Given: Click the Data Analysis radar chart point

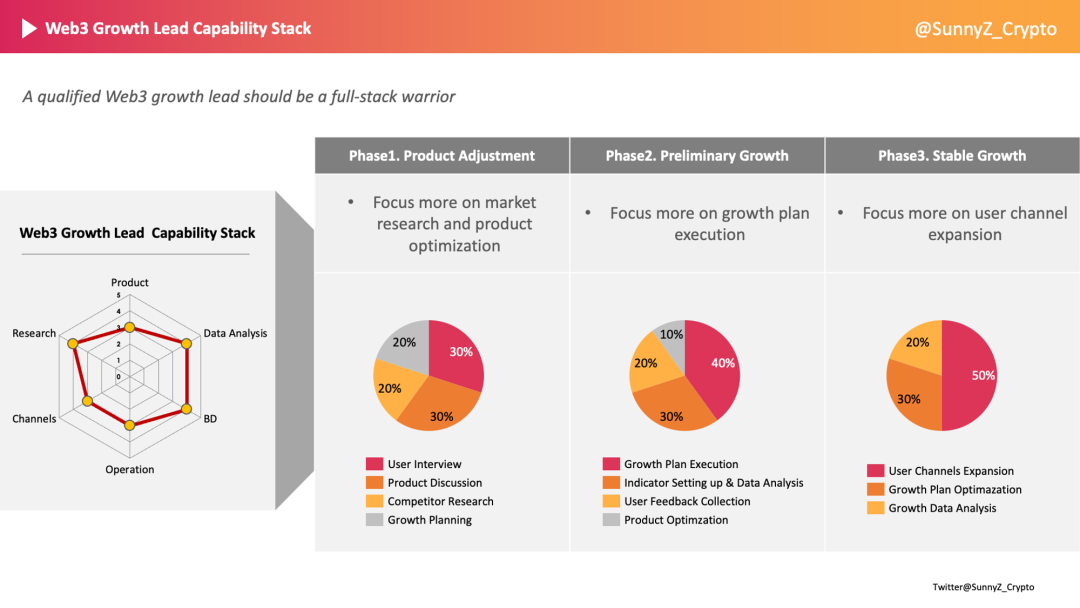Looking at the screenshot, I should (186, 343).
